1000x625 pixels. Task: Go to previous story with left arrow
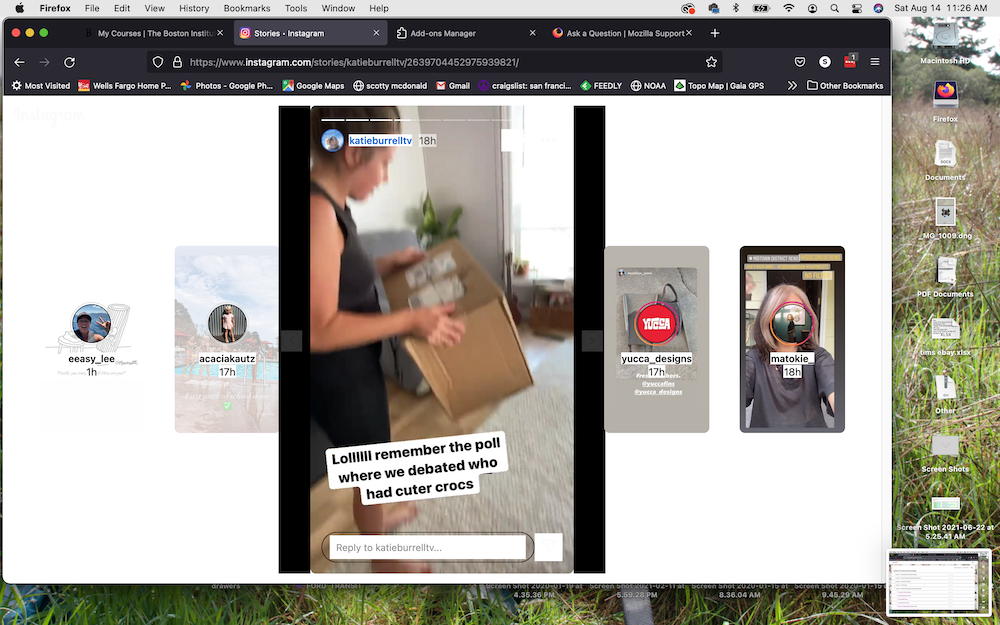(x=291, y=341)
